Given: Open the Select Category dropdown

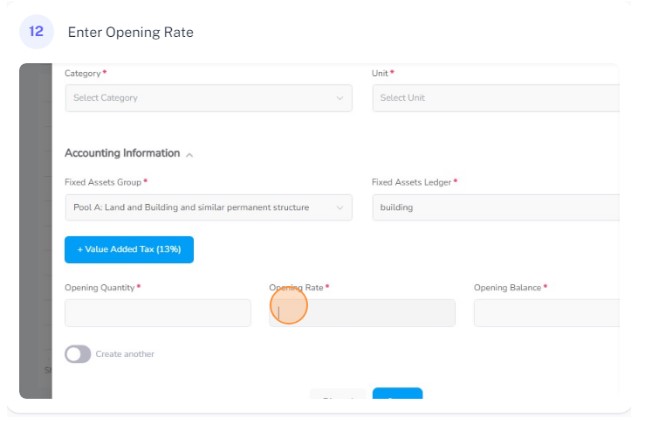Looking at the screenshot, I should [209, 98].
